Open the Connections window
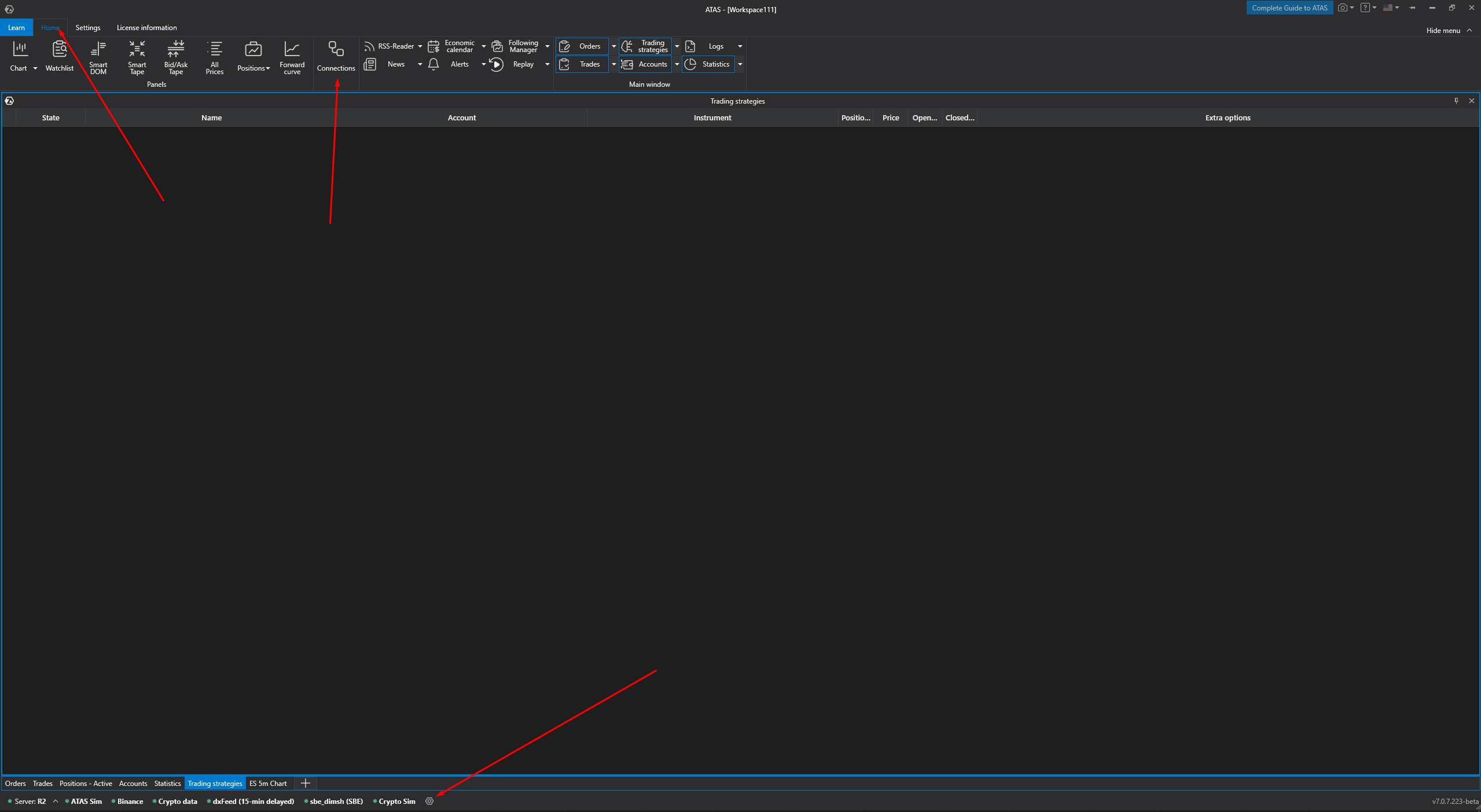 336,57
